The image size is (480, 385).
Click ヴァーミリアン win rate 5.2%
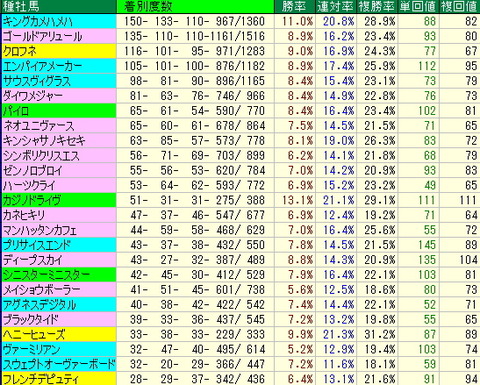tap(300, 349)
